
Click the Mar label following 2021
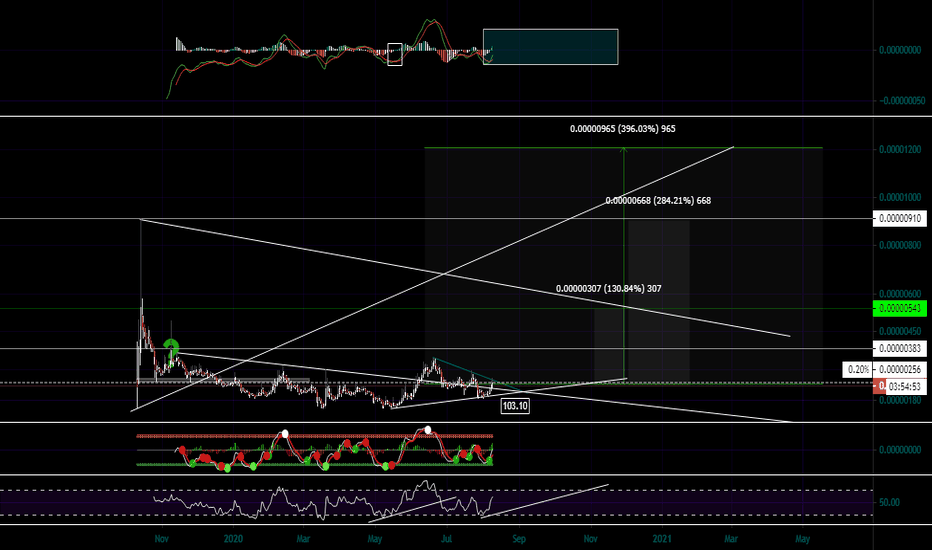[731, 539]
